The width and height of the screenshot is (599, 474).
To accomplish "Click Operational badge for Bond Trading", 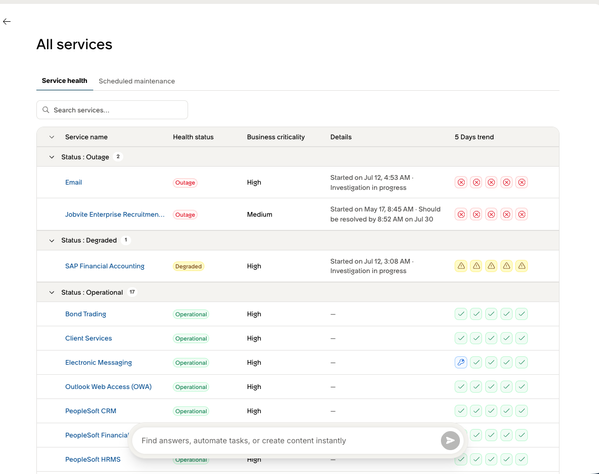I will coord(191,314).
